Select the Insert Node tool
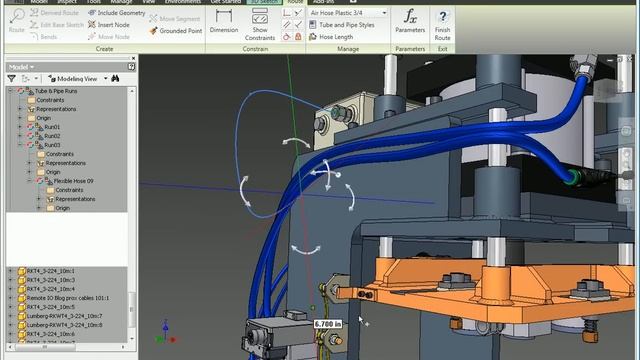Screen dimensions: 640x360 (x=109, y=25)
